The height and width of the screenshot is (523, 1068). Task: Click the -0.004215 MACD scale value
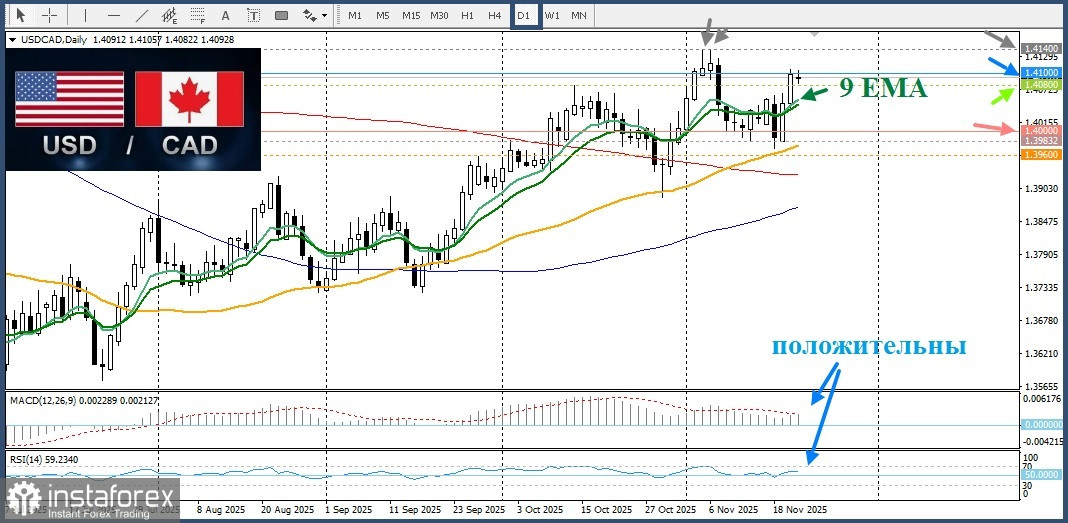pos(1041,440)
